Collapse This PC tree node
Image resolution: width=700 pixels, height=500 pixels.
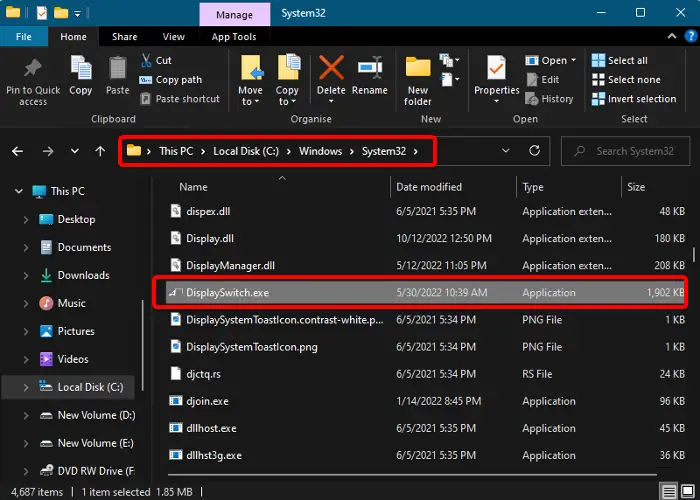[x=19, y=191]
